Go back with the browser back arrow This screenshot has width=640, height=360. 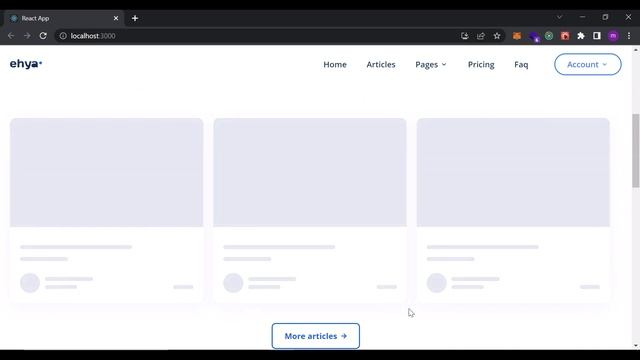pyautogui.click(x=11, y=36)
